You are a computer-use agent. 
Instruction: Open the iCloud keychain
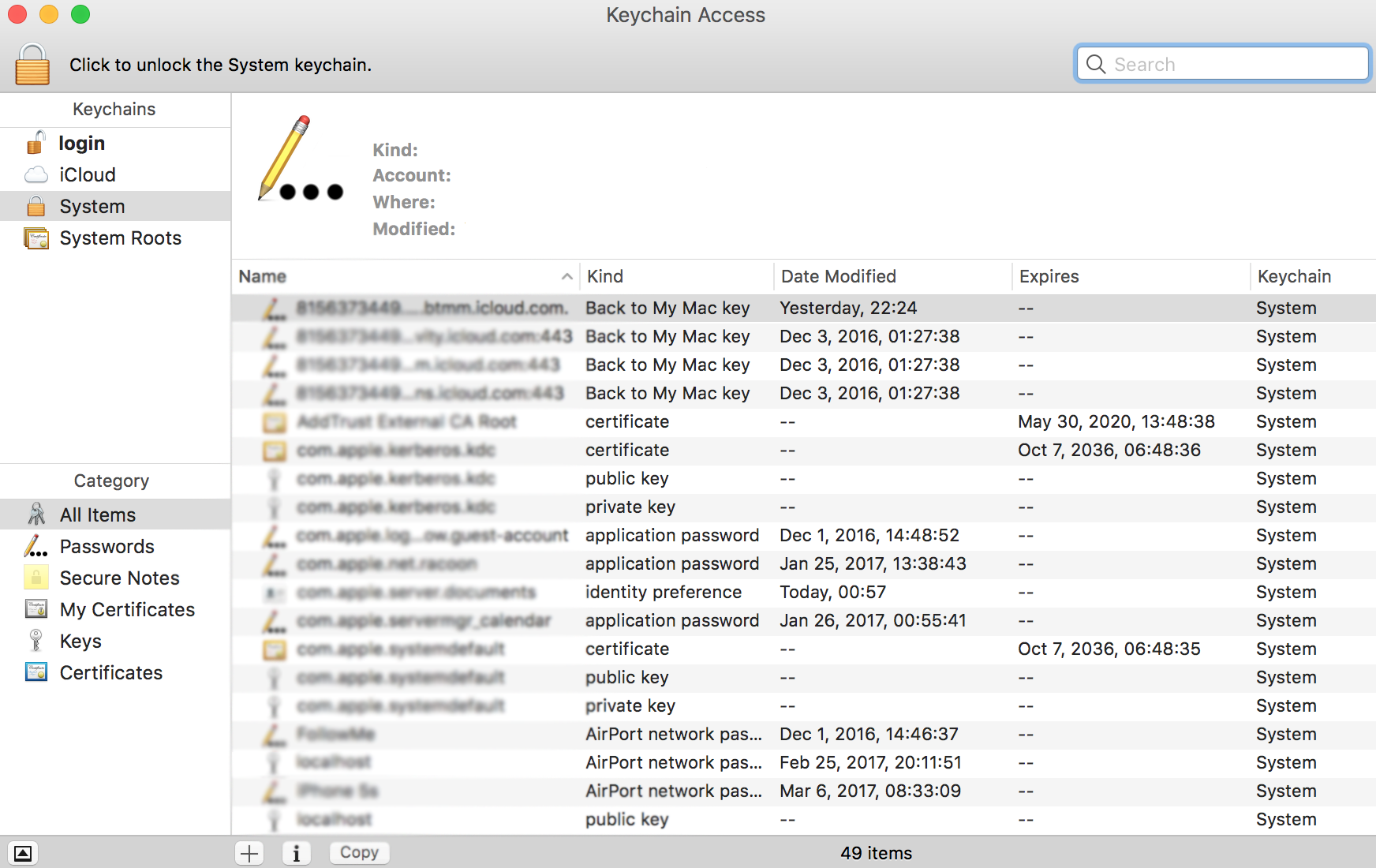coord(87,174)
